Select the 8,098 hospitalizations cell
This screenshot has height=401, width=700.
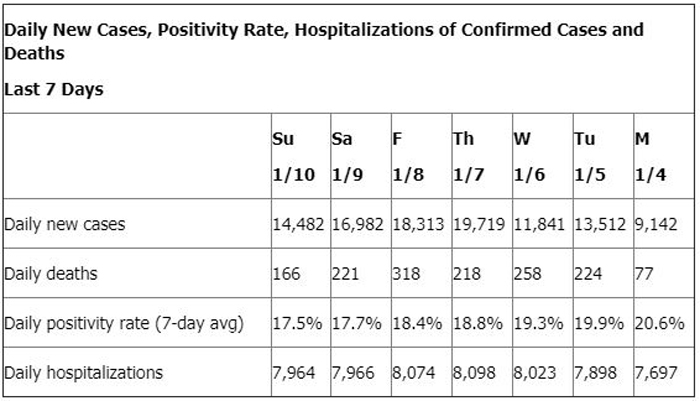(x=474, y=372)
